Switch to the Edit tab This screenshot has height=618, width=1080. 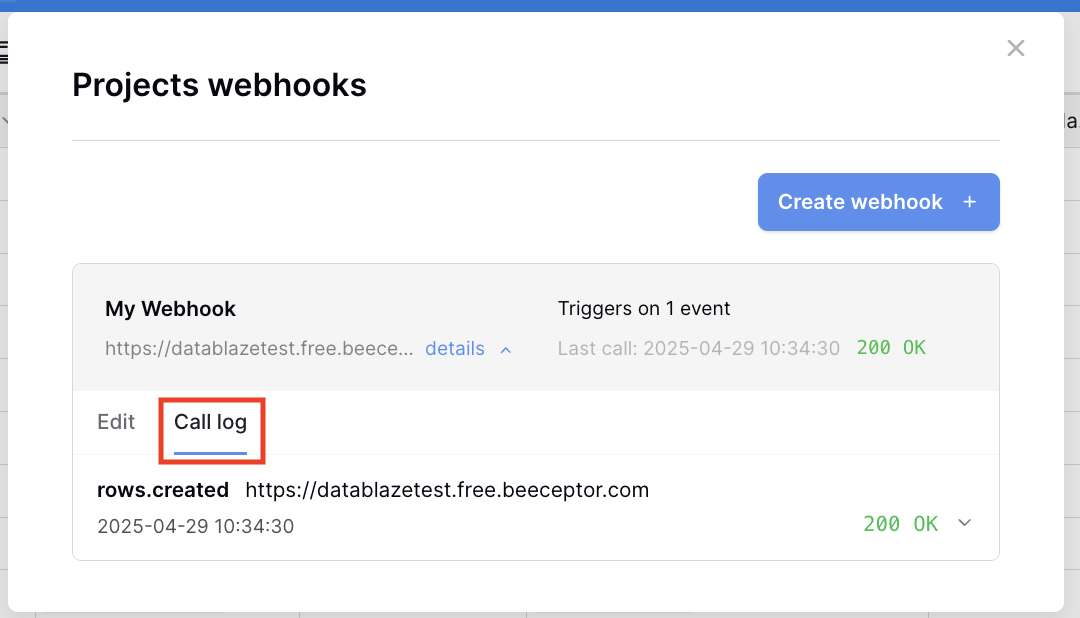tap(116, 422)
